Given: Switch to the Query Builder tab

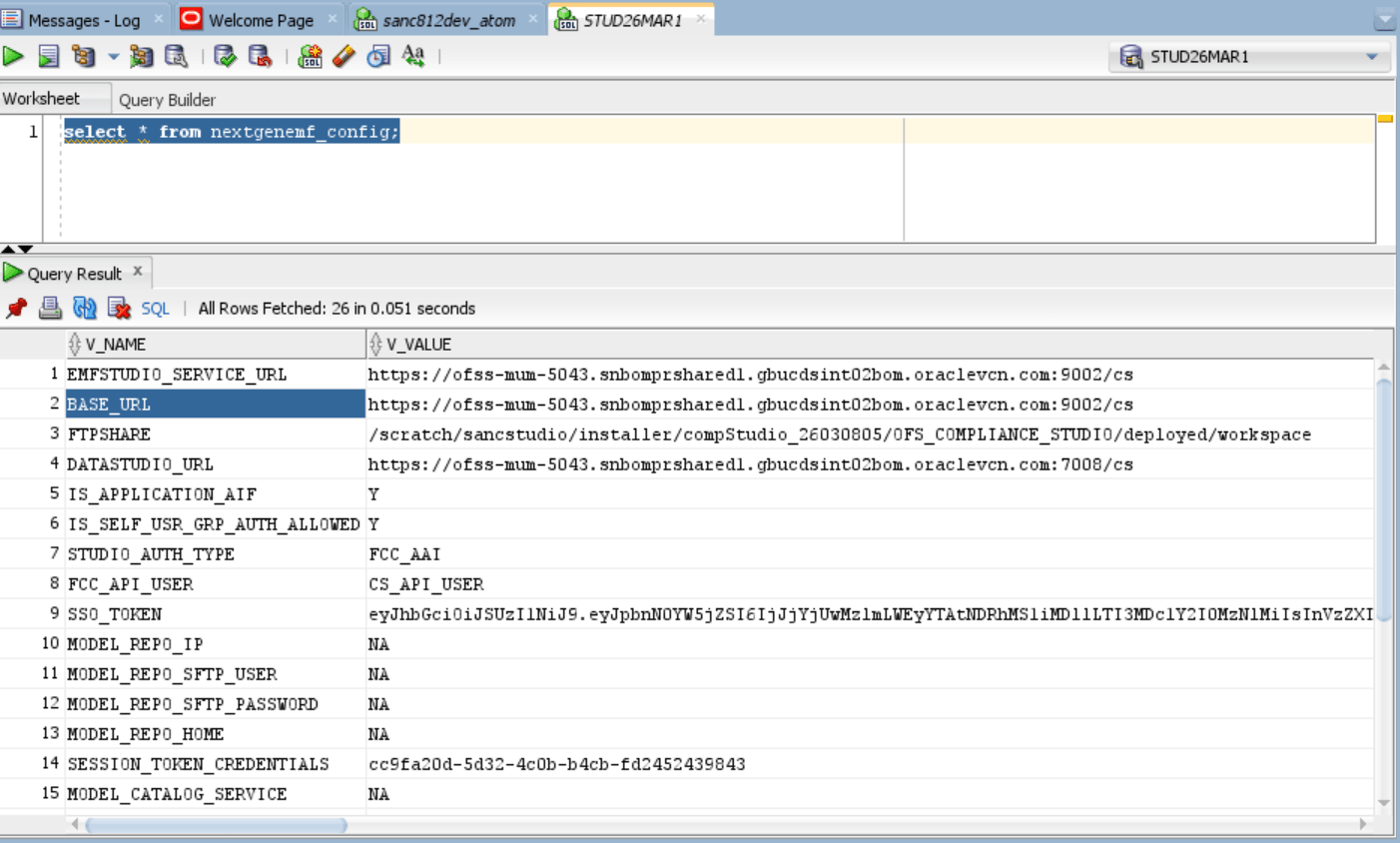Looking at the screenshot, I should coord(166,100).
